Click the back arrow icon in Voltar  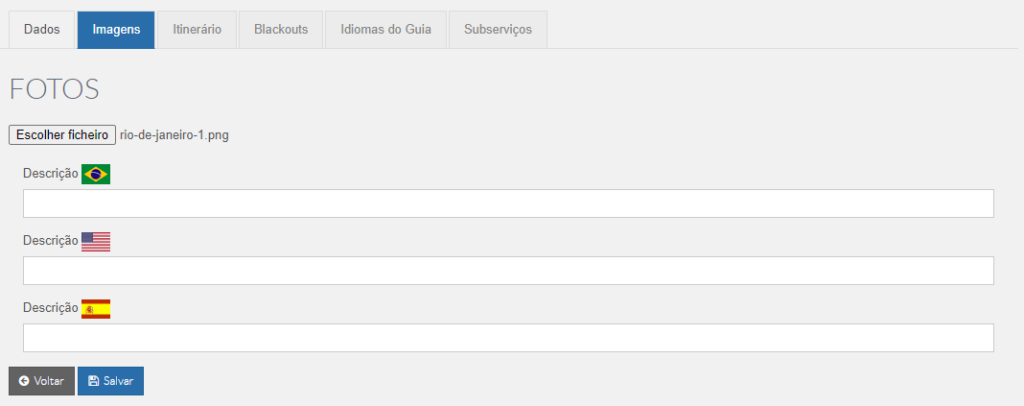(x=24, y=381)
